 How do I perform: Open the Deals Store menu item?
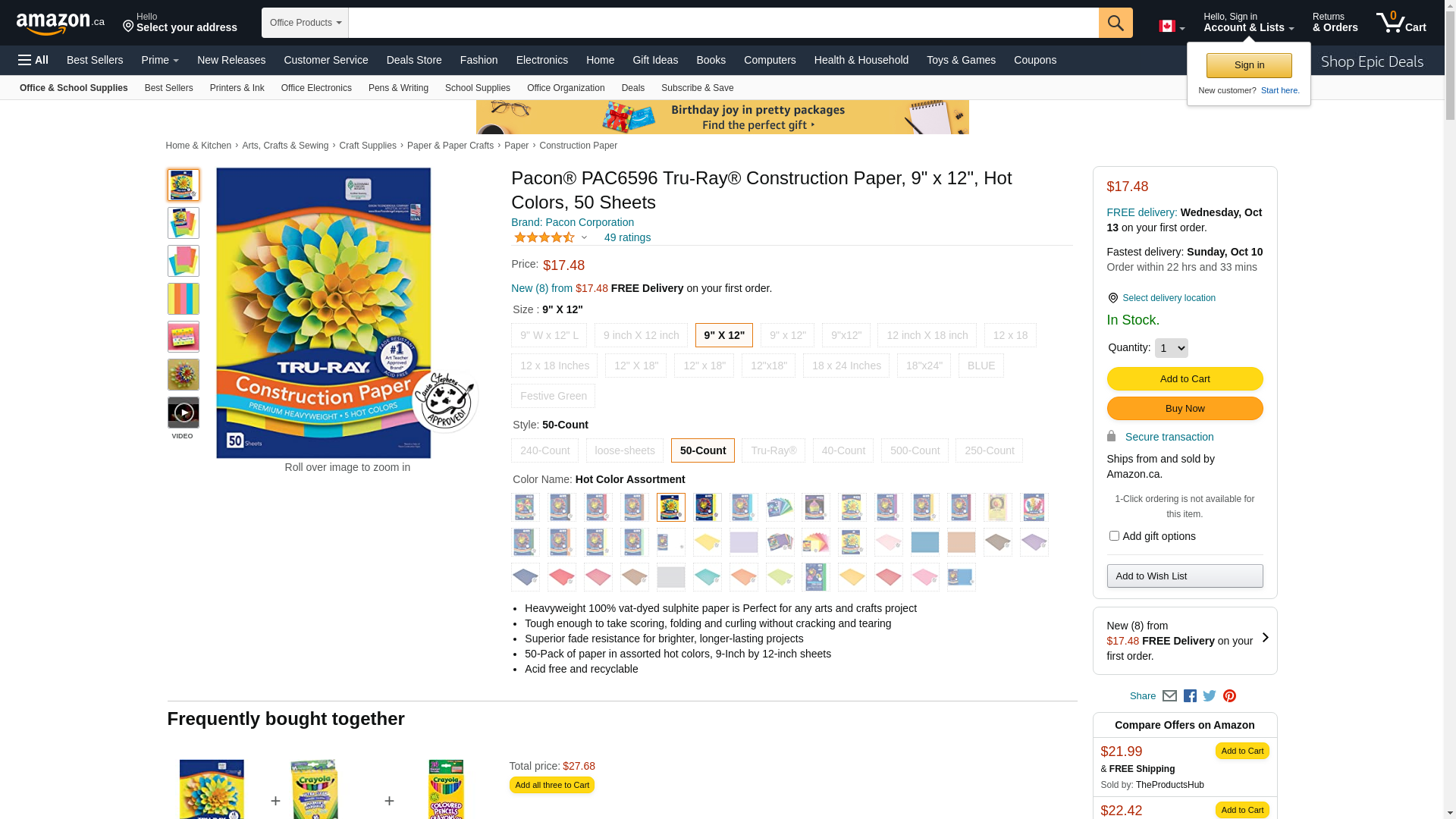pyautogui.click(x=414, y=60)
